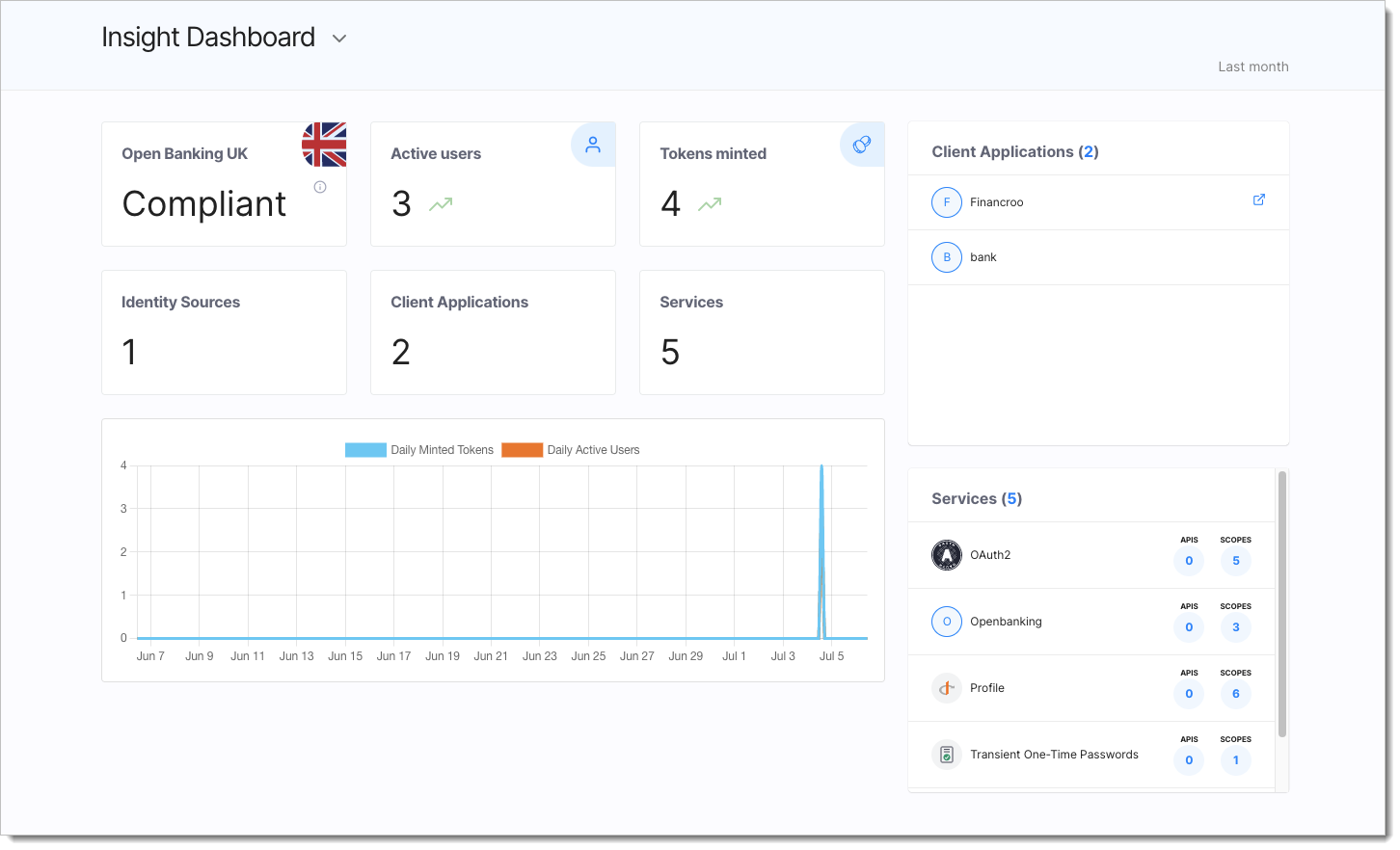Click the UK flag icon
Screen dimensions: 1400x850
[x=324, y=145]
